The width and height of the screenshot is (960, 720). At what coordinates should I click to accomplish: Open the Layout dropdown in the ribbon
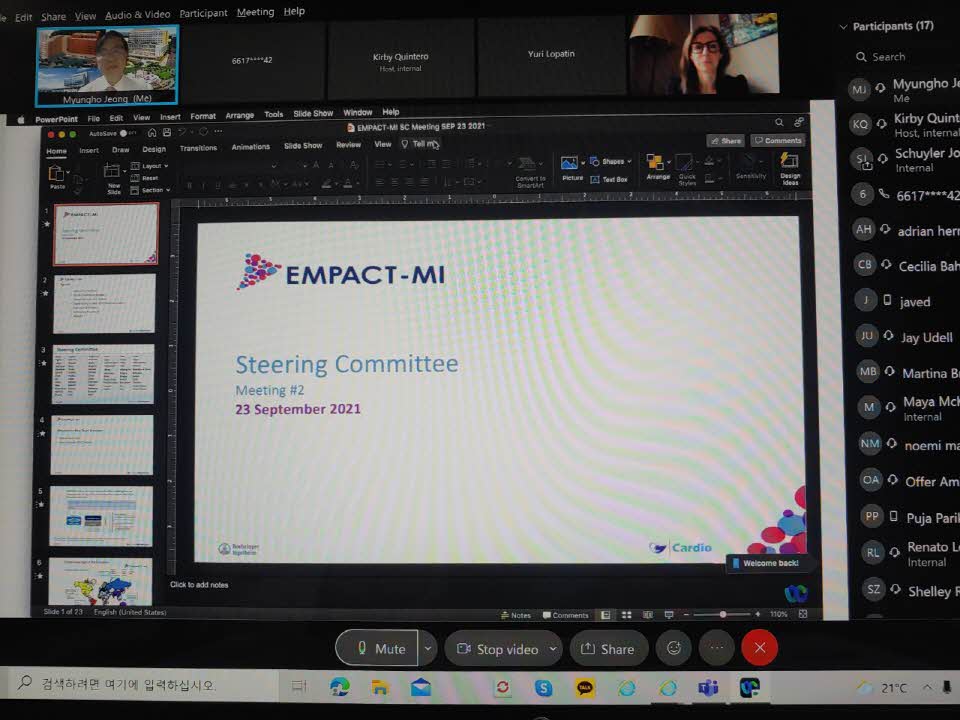click(x=151, y=166)
